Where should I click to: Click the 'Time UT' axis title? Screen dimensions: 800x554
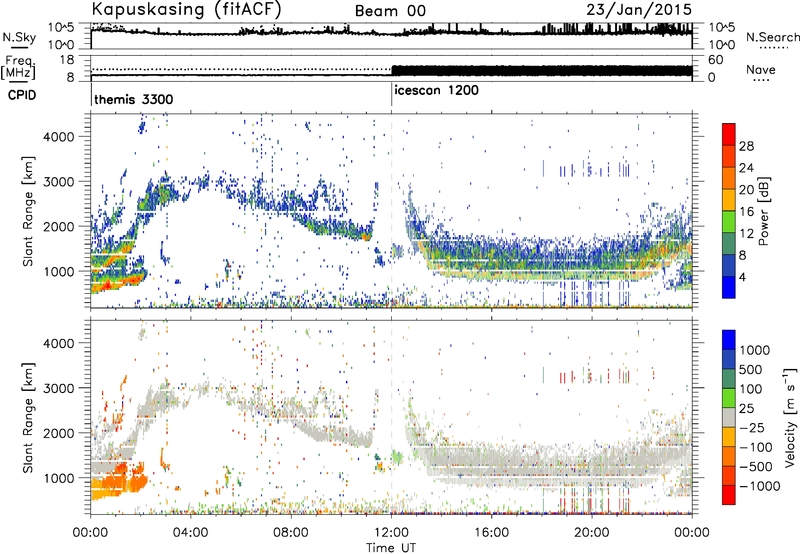391,548
